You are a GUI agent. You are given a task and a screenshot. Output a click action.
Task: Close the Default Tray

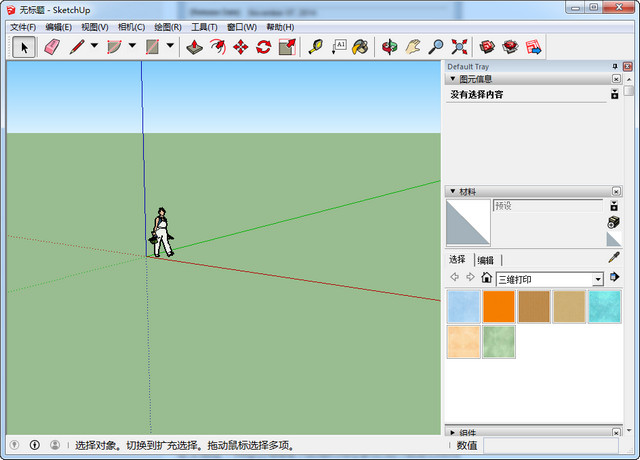point(627,66)
